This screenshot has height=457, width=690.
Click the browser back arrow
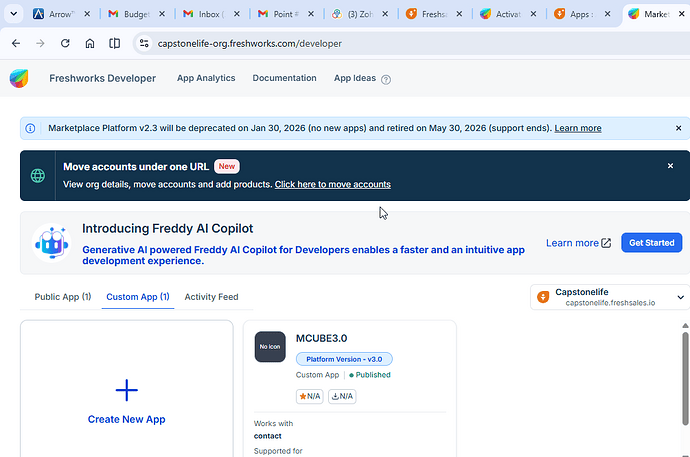(16, 43)
